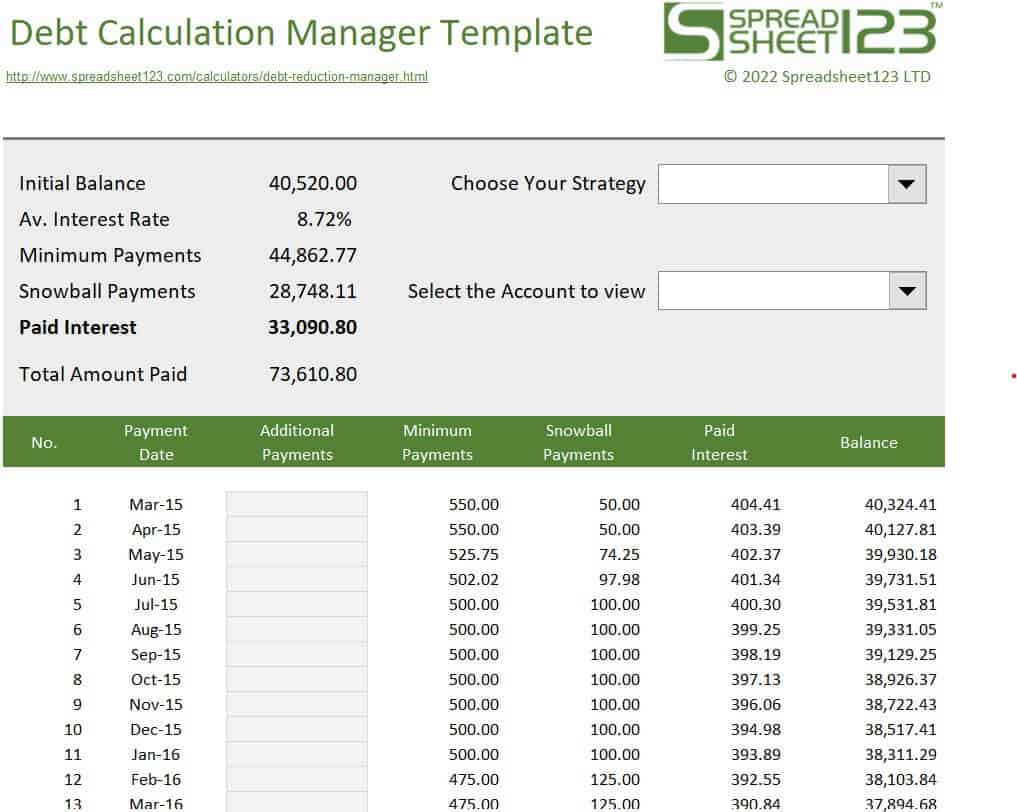Select the balance cell 40,324.41
The height and width of the screenshot is (812, 1017).
[900, 504]
